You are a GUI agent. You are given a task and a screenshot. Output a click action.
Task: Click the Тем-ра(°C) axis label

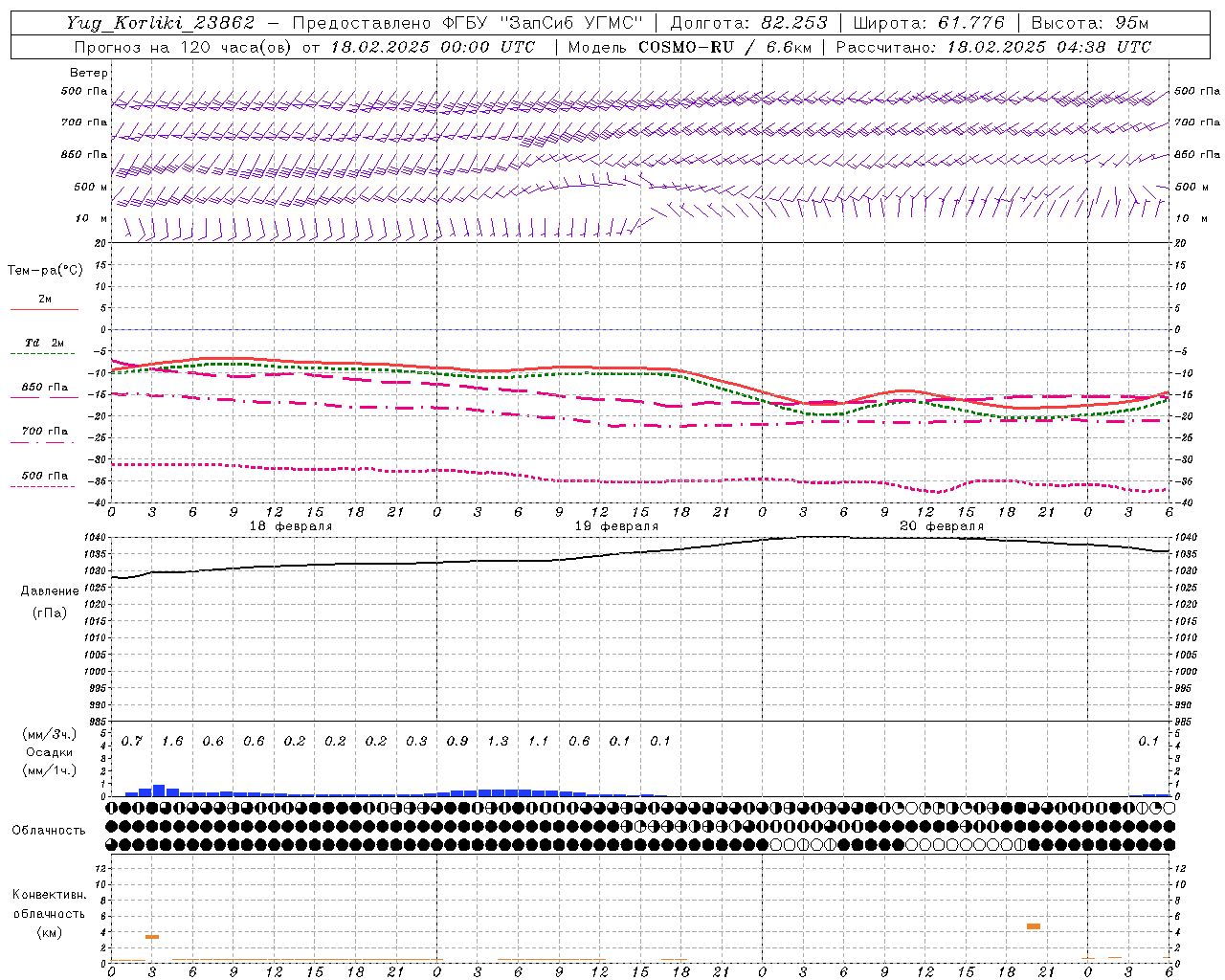pos(45,271)
